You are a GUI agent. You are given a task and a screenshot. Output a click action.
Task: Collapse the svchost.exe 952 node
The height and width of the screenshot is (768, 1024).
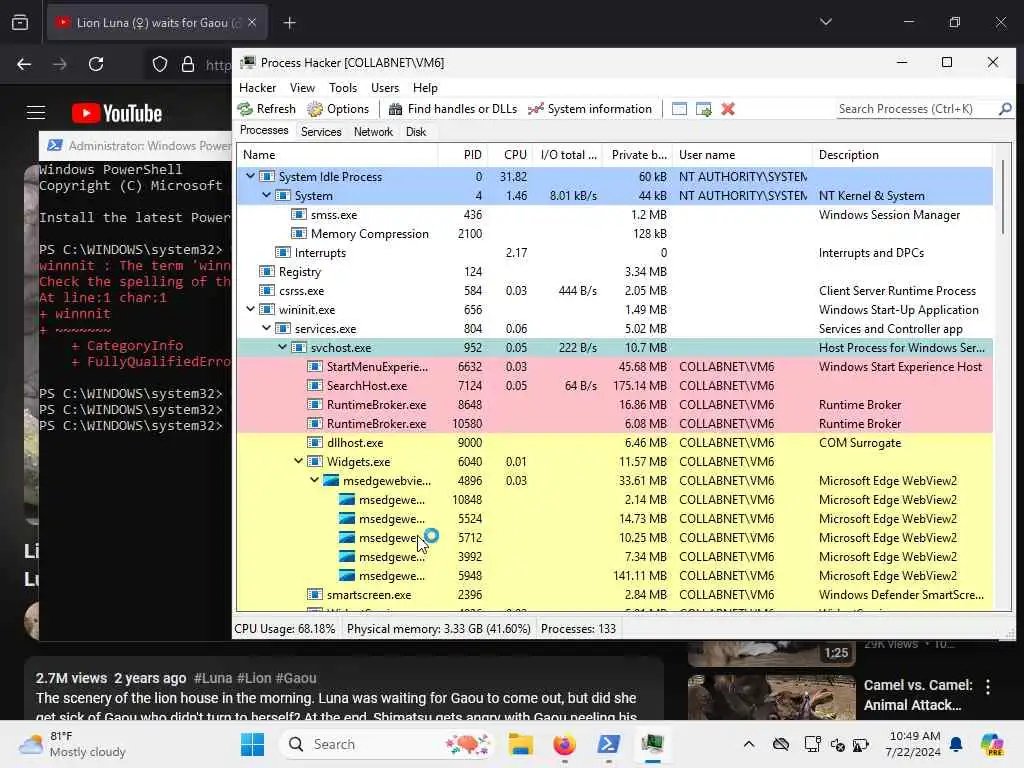click(282, 347)
